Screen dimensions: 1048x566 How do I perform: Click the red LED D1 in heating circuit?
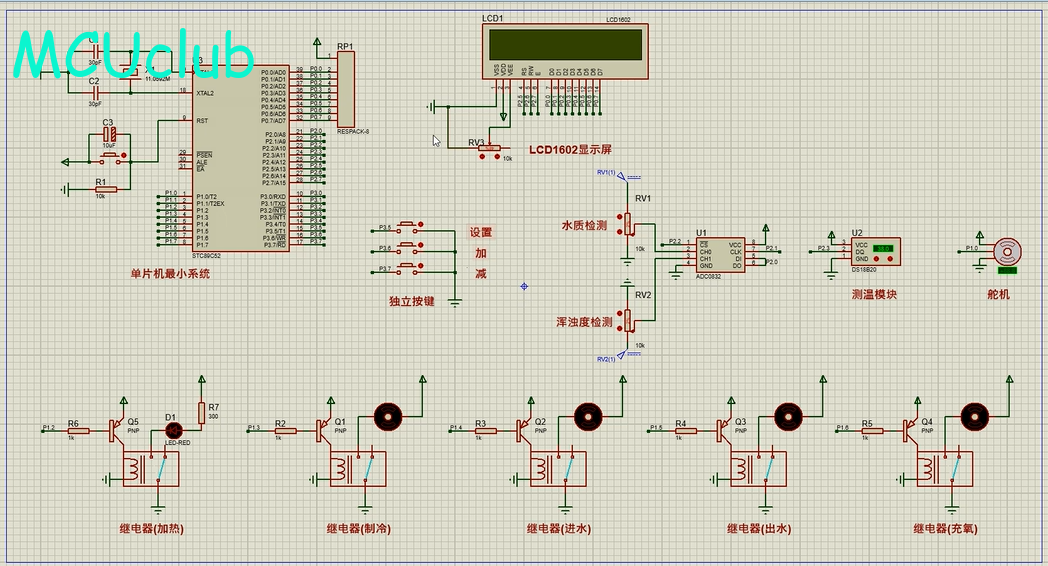coord(171,430)
